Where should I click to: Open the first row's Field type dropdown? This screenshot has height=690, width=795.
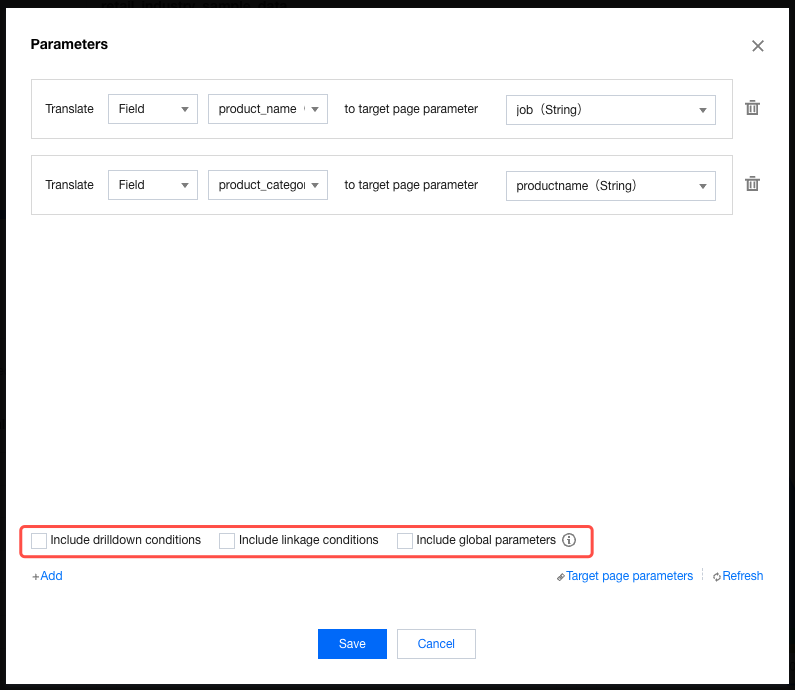pos(152,109)
